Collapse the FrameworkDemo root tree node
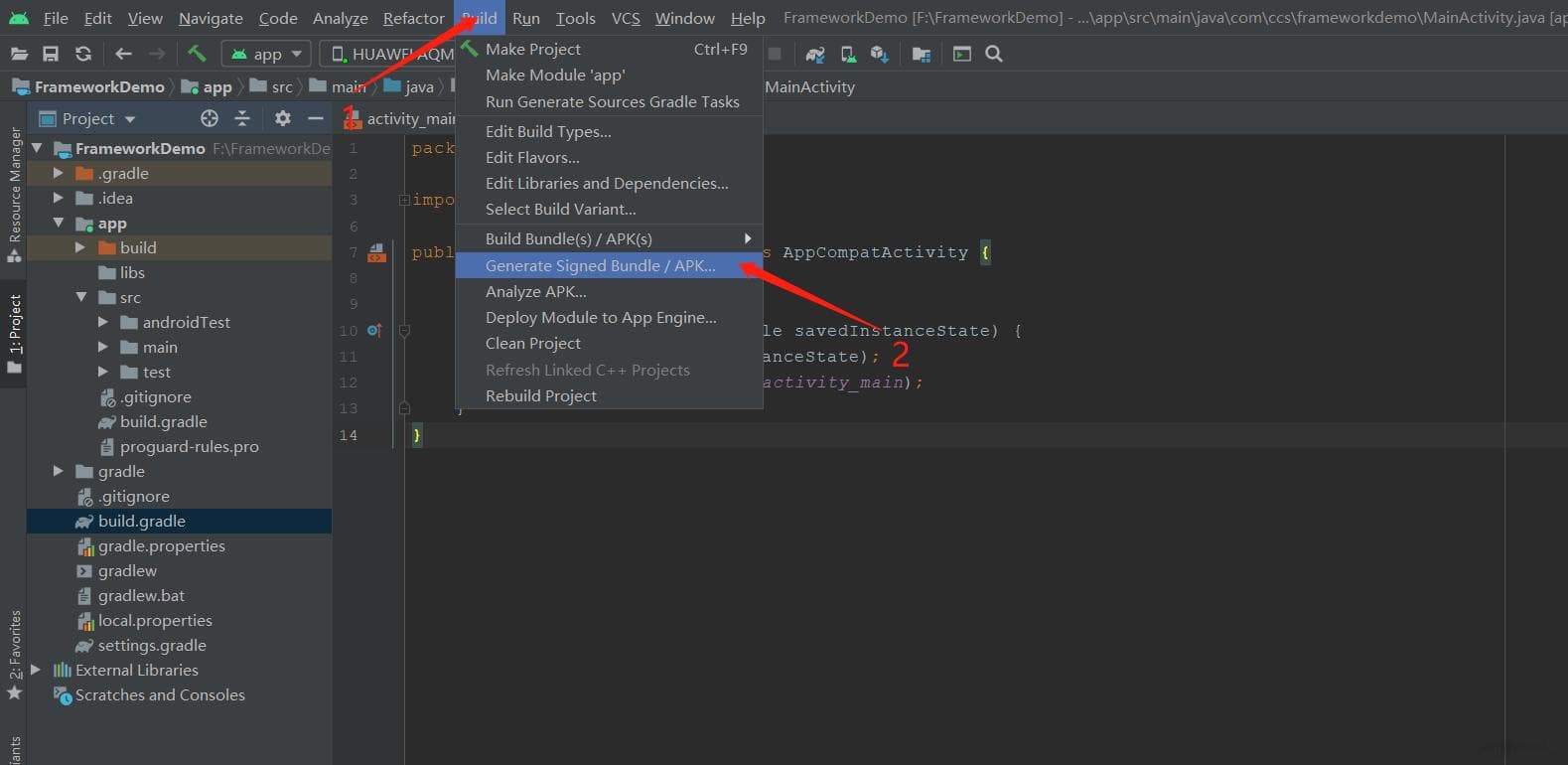The height and width of the screenshot is (765, 1568). 37,148
